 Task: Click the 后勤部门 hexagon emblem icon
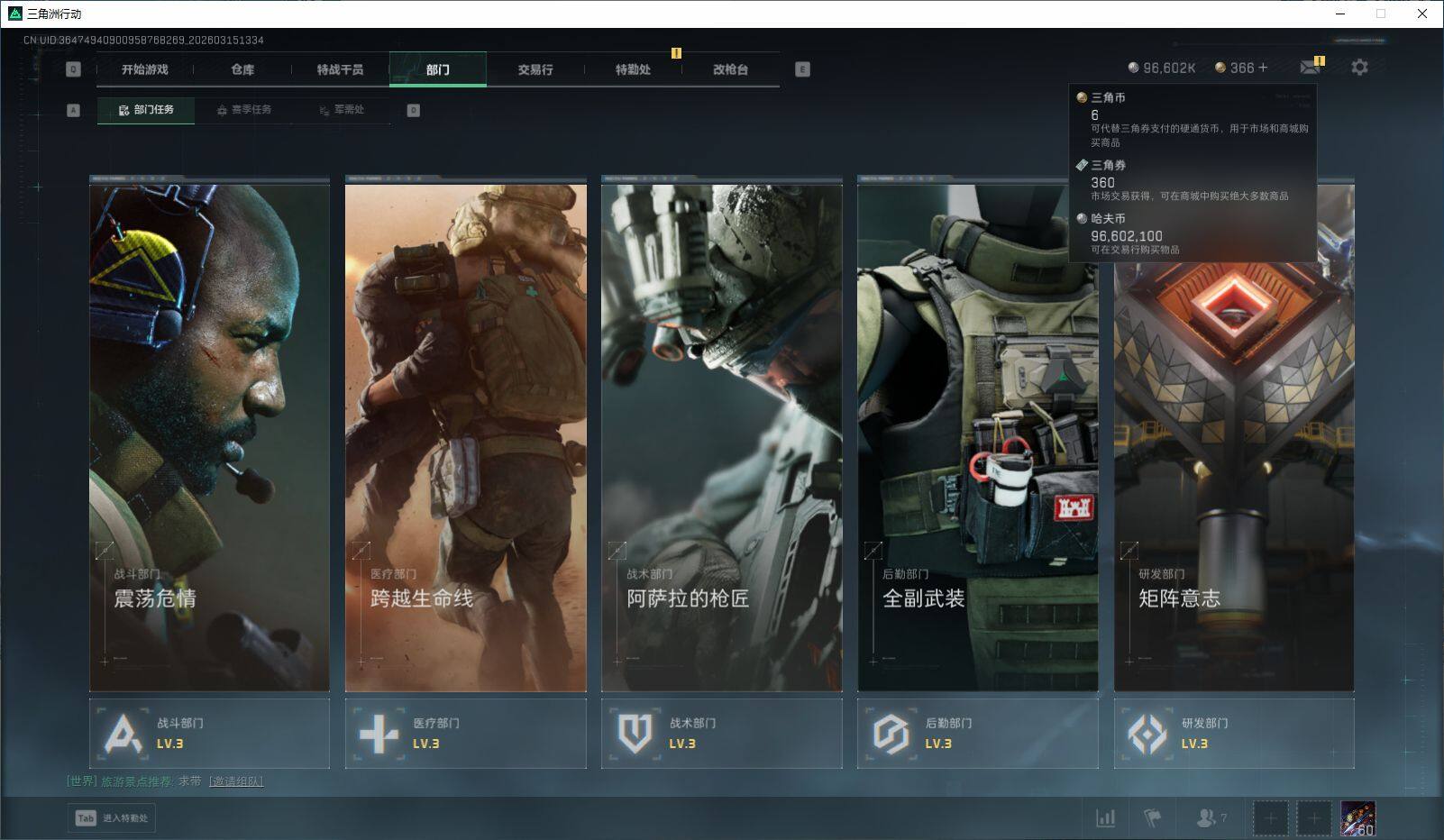(891, 734)
